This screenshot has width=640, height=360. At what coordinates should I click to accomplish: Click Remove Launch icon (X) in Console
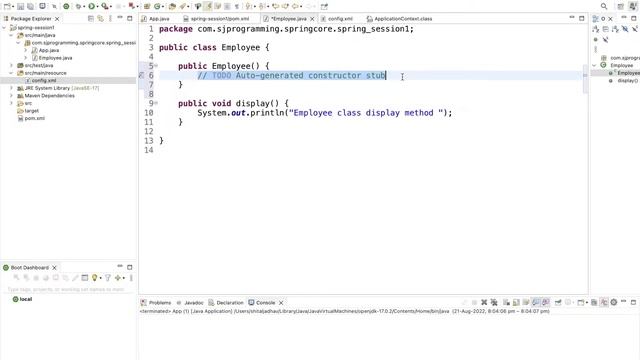point(484,302)
